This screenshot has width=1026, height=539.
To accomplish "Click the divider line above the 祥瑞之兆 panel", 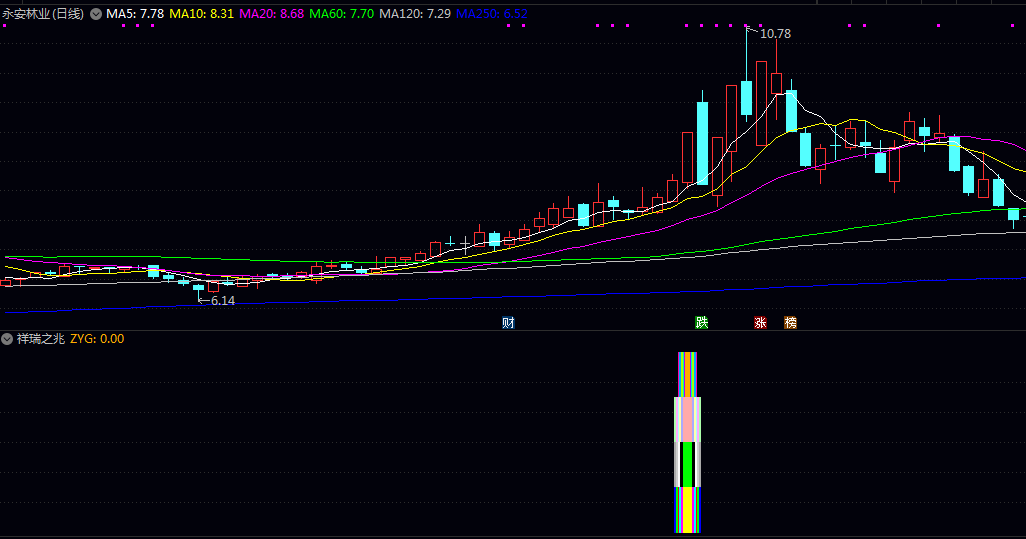I will [x=512, y=331].
